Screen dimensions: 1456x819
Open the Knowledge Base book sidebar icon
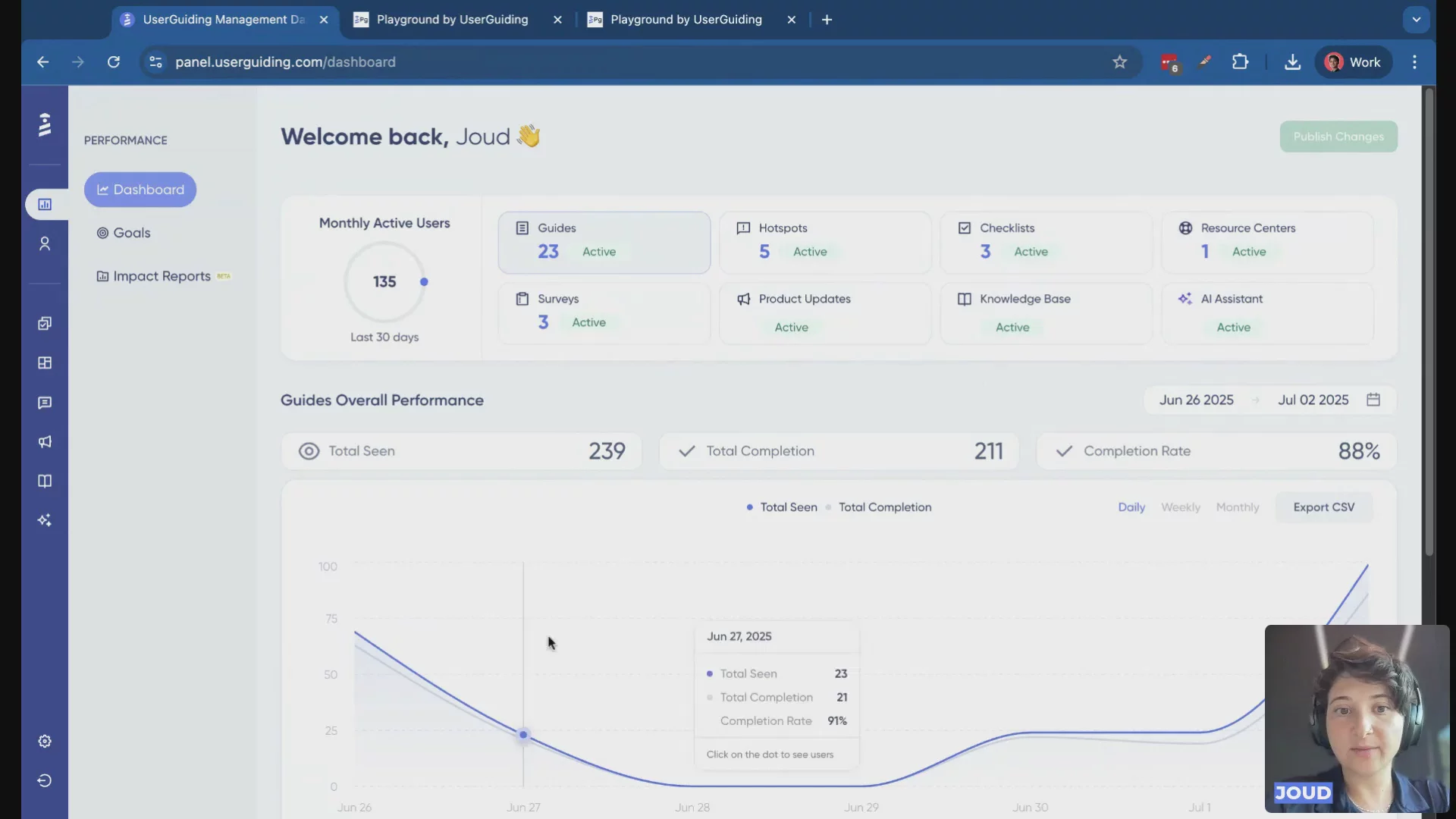45,481
